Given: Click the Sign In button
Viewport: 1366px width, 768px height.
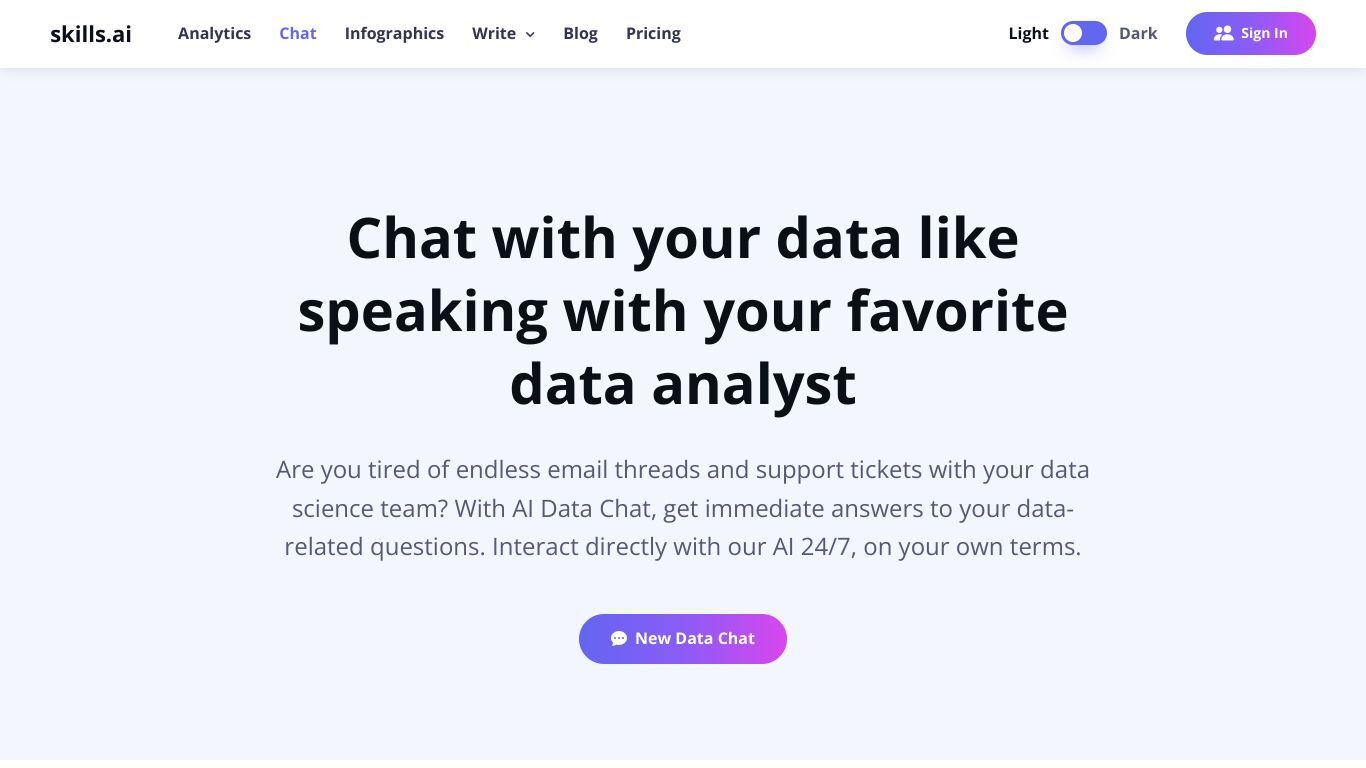Looking at the screenshot, I should coord(1251,33).
